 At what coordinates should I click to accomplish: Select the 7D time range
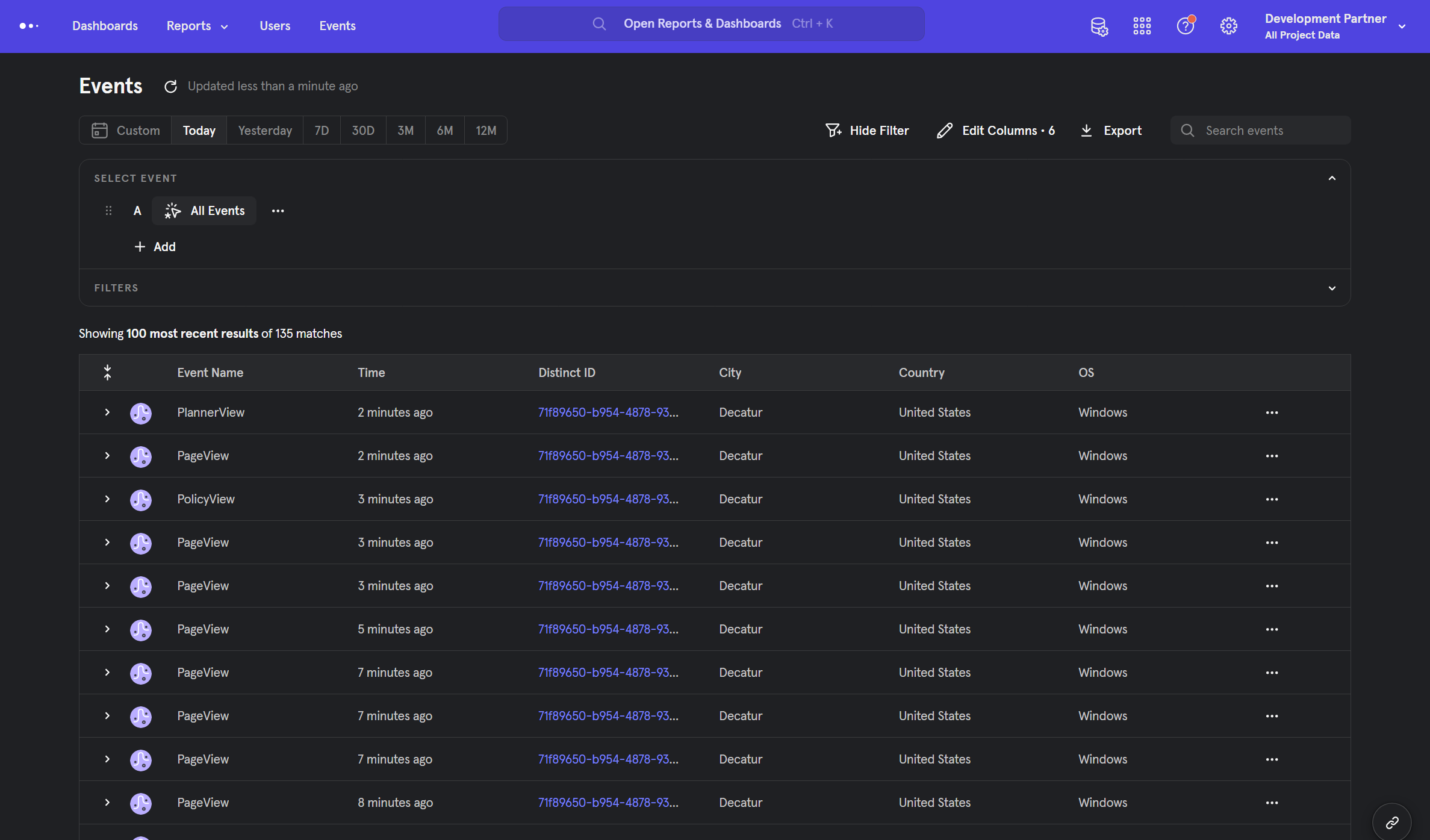coord(322,131)
